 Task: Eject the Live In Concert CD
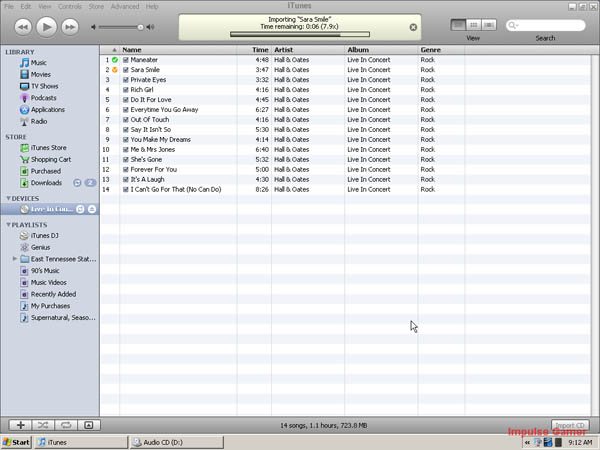[92, 209]
